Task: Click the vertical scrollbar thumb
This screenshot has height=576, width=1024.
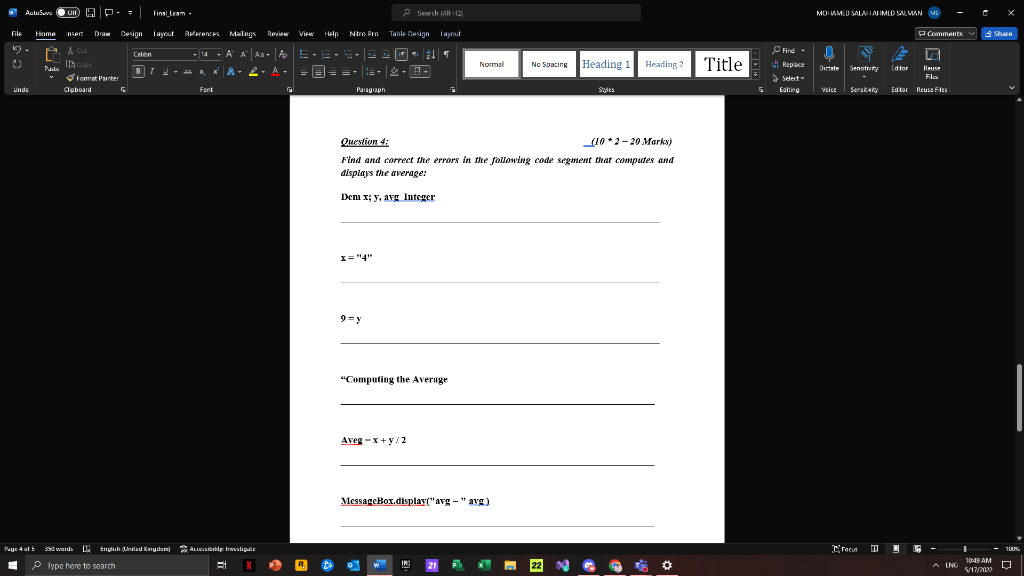Action: pyautogui.click(x=1019, y=398)
